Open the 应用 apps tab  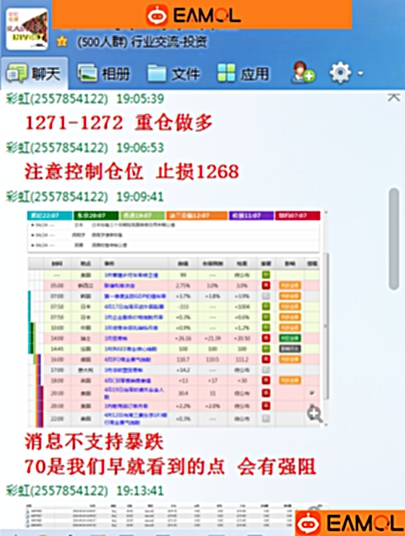[243, 73]
